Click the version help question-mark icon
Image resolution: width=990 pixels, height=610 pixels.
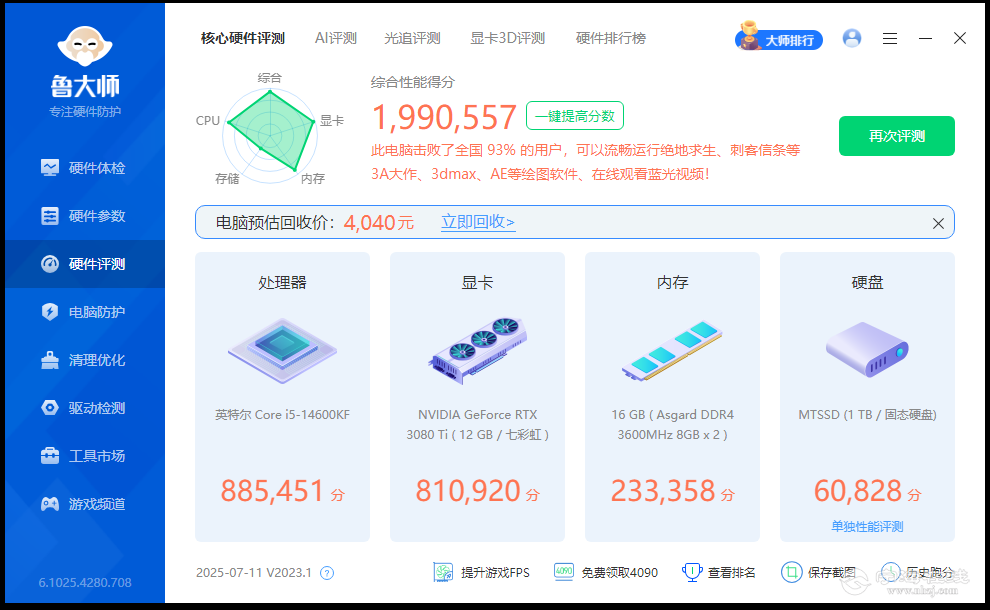[327, 573]
